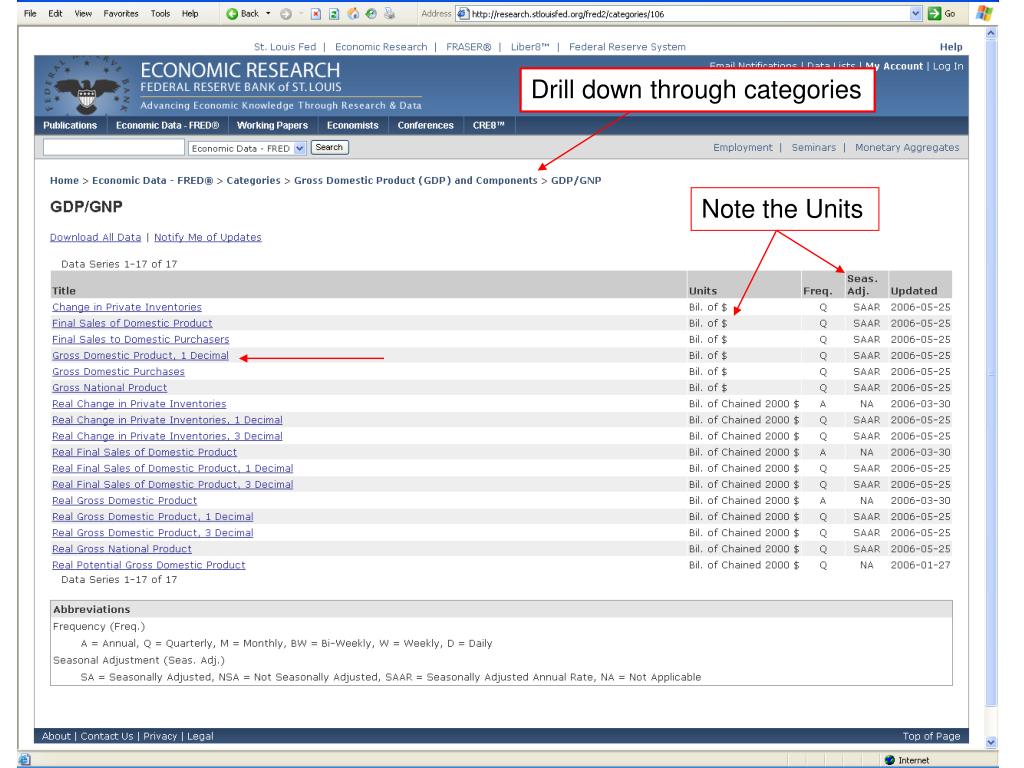Viewport: 1024px width, 768px height.
Task: Click the Notify Me of Updates link
Action: pos(208,237)
